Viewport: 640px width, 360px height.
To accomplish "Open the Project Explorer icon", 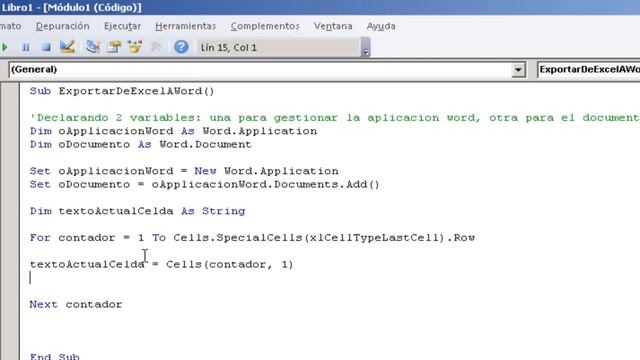I will [93, 47].
